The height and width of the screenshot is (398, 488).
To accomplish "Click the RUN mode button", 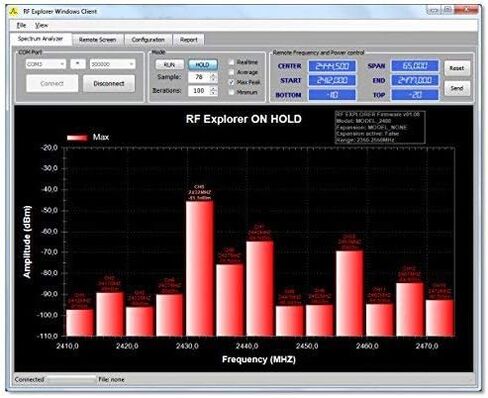I will click(x=169, y=65).
